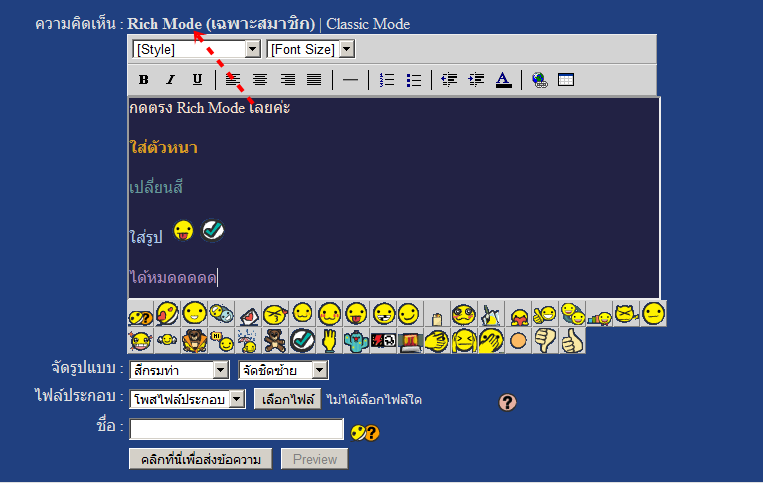Insert the cat-eared devil emoticon
Image resolution: width=763 pixels, height=483 pixels.
click(626, 314)
